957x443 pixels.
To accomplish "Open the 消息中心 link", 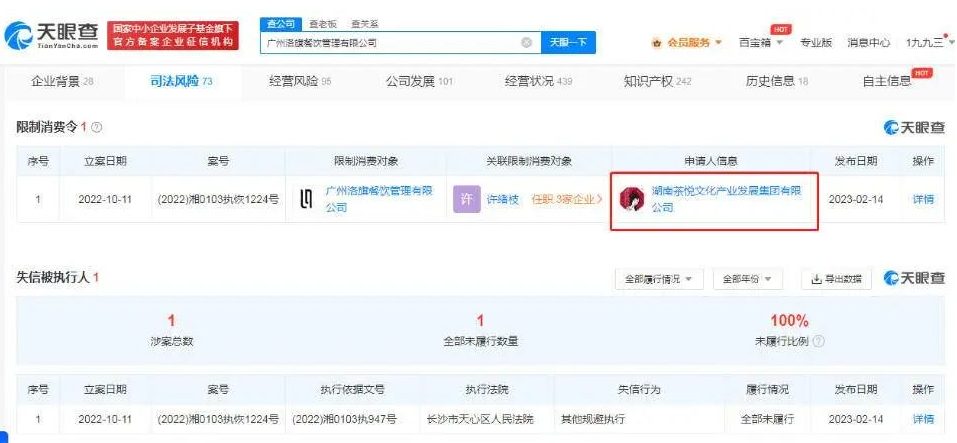I will click(x=869, y=43).
